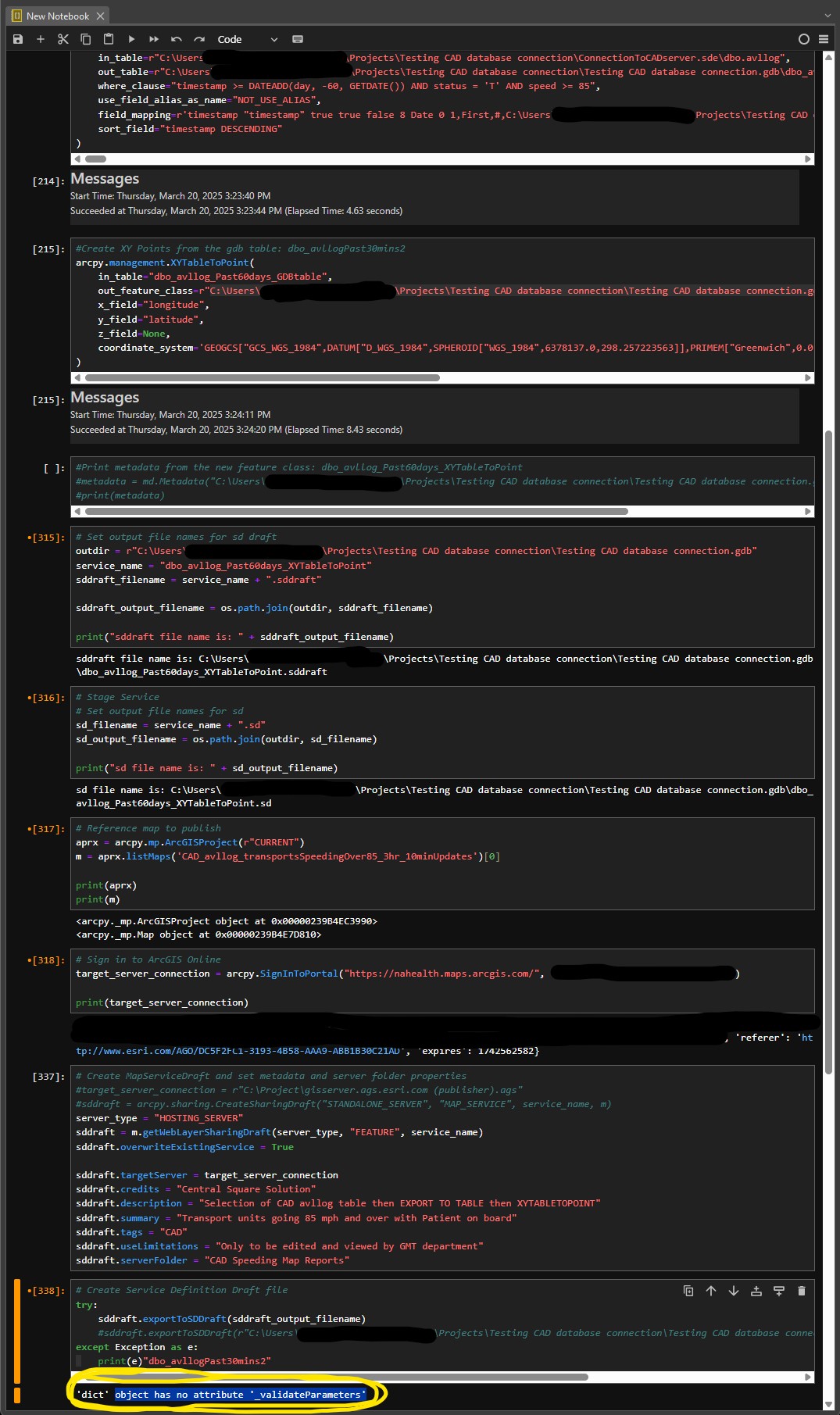
Task: Click left arrow of the XYTableToPoint cell scrollbar
Action: [x=77, y=377]
